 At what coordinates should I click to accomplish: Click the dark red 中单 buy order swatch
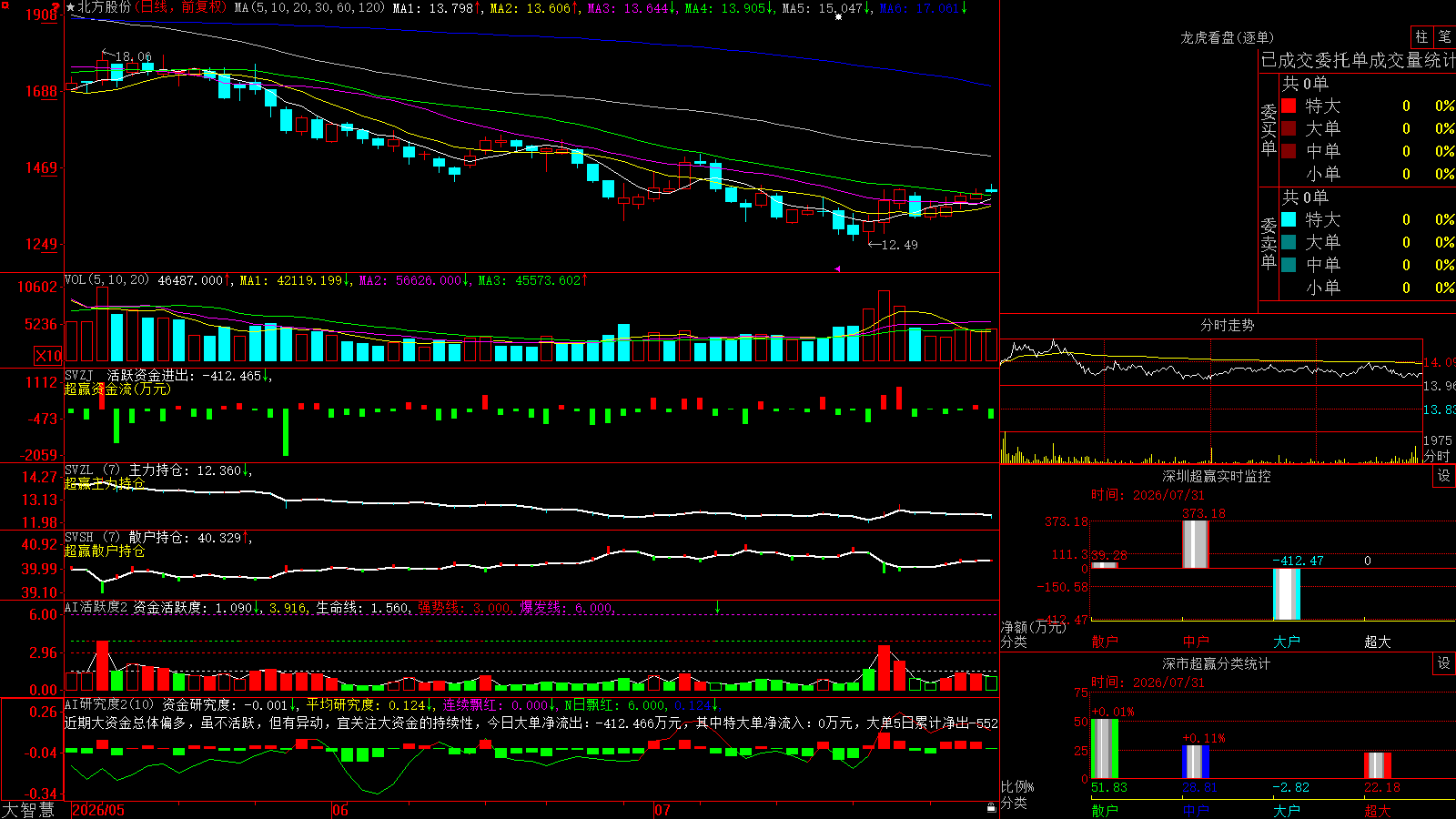[x=1289, y=151]
